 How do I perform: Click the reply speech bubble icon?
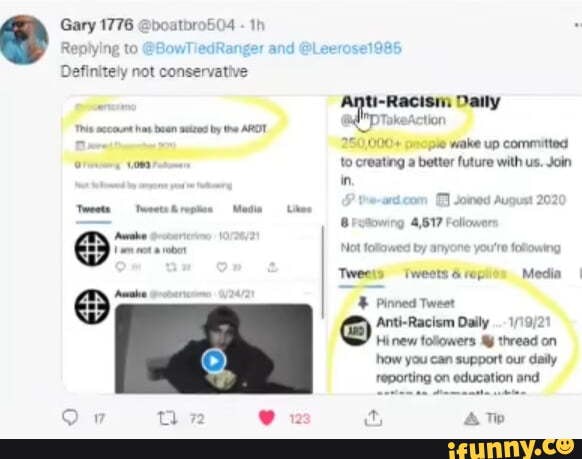(70, 418)
